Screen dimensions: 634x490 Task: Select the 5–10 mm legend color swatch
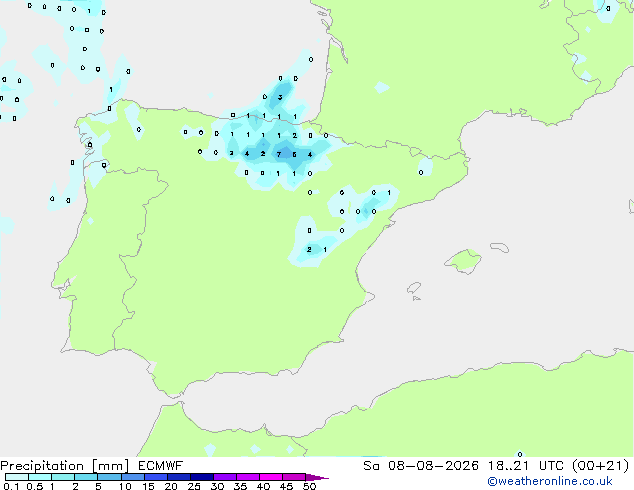pyautogui.click(x=110, y=477)
